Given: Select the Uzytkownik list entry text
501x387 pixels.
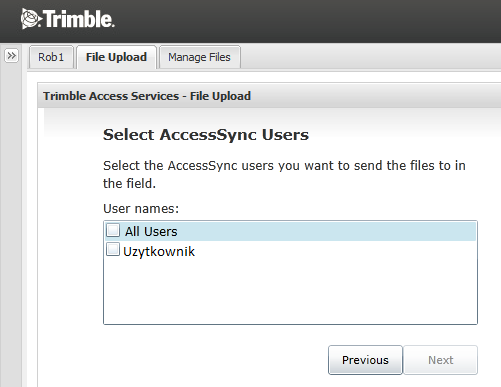Looking at the screenshot, I should [159, 251].
